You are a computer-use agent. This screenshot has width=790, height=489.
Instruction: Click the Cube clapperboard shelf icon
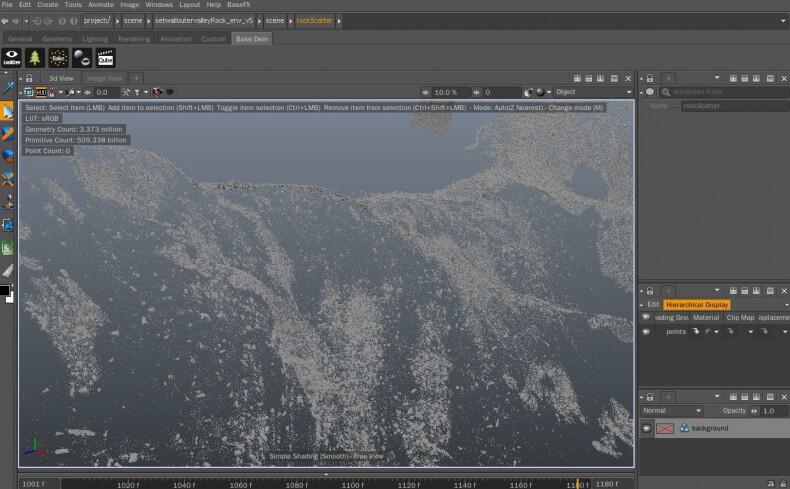tap(106, 58)
